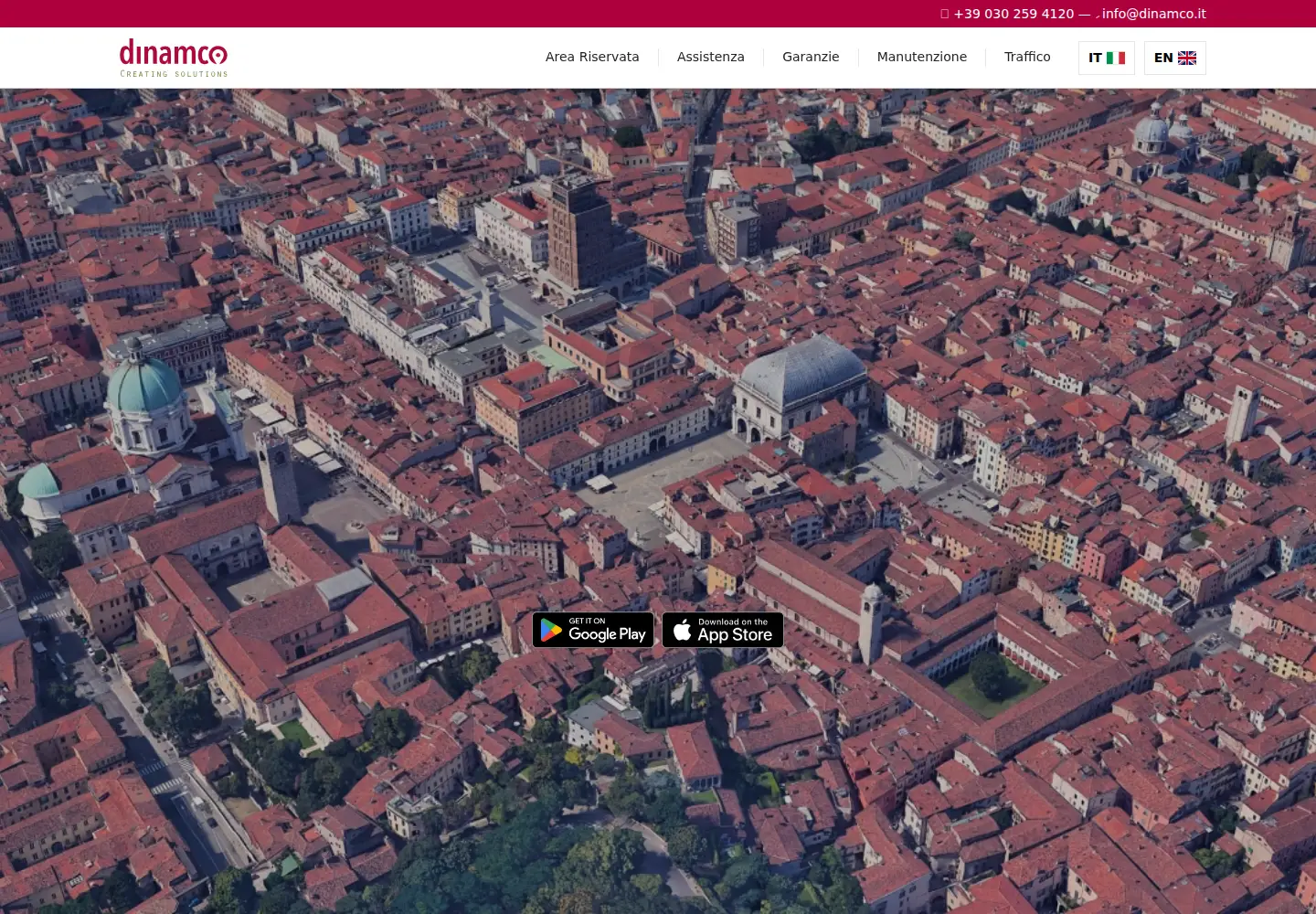This screenshot has width=1316, height=914.
Task: Download the app from the App Store
Action: 723,630
